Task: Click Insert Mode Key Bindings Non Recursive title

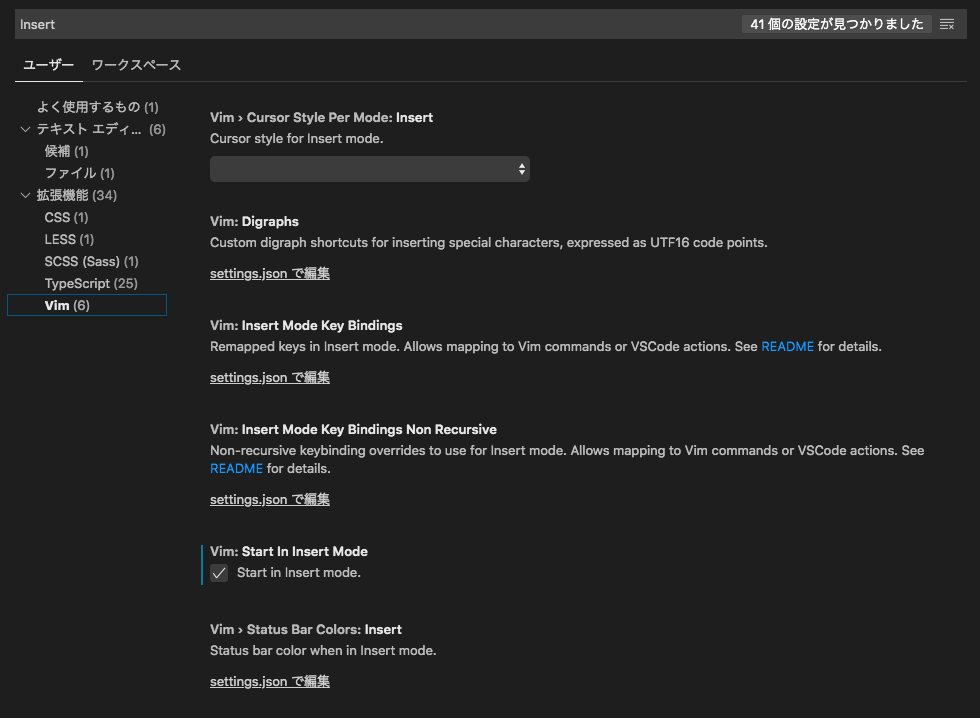Action: pyautogui.click(x=353, y=430)
